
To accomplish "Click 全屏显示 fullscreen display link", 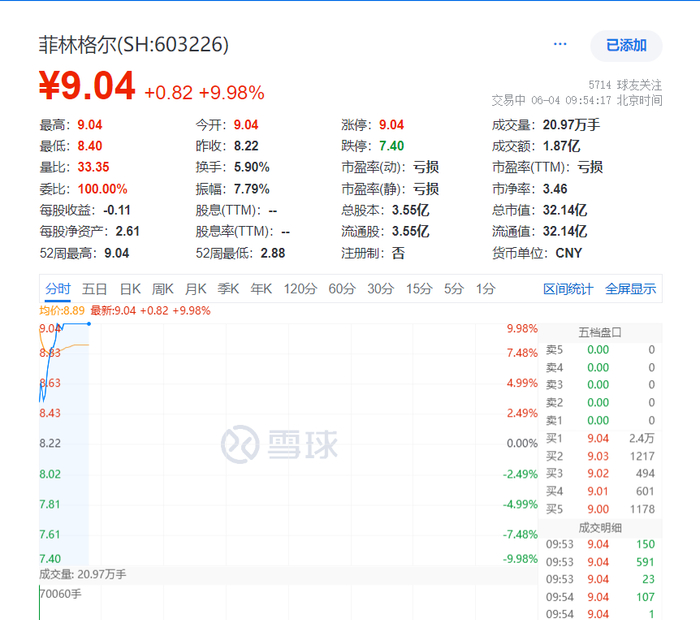I will click(630, 289).
